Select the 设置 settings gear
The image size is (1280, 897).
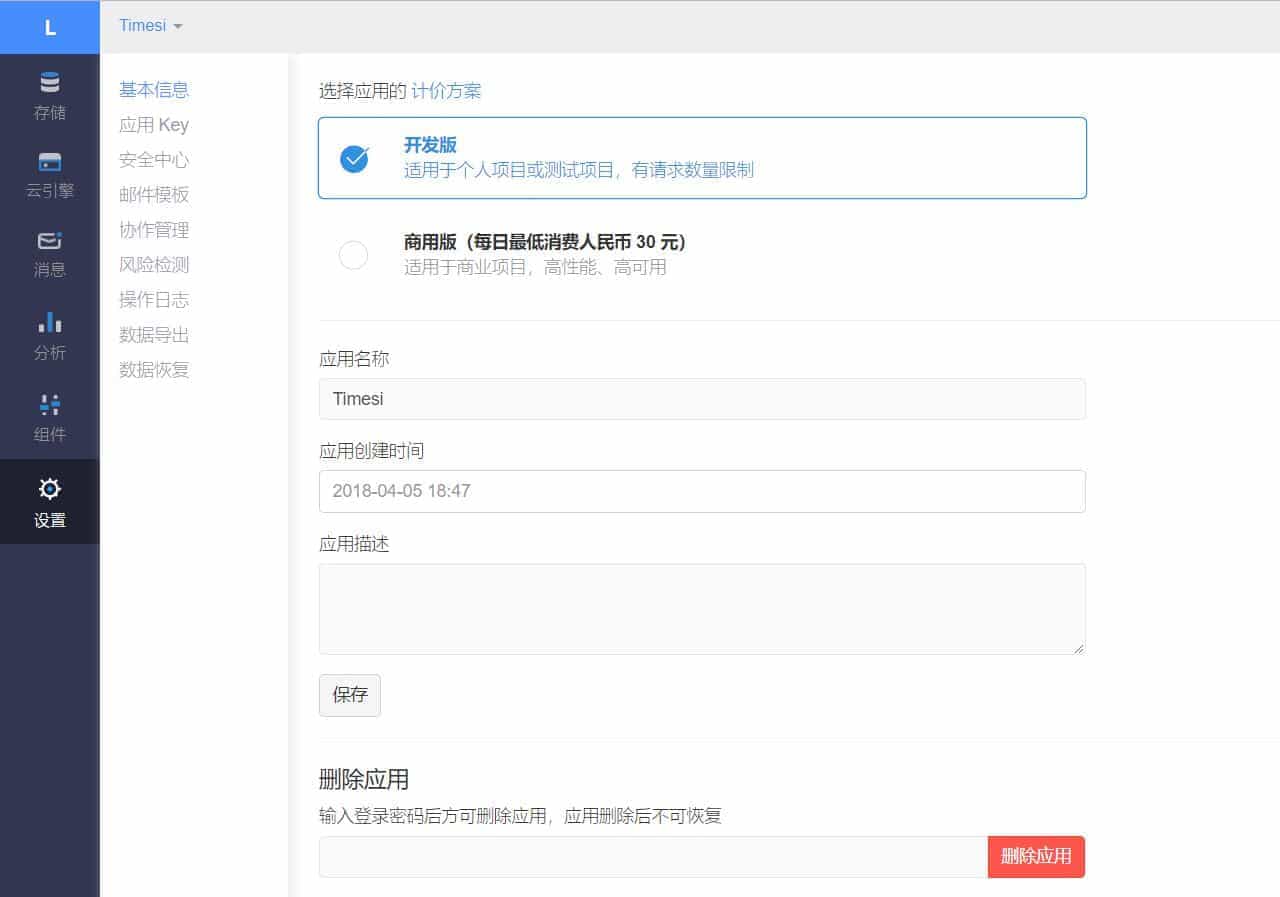pyautogui.click(x=50, y=502)
